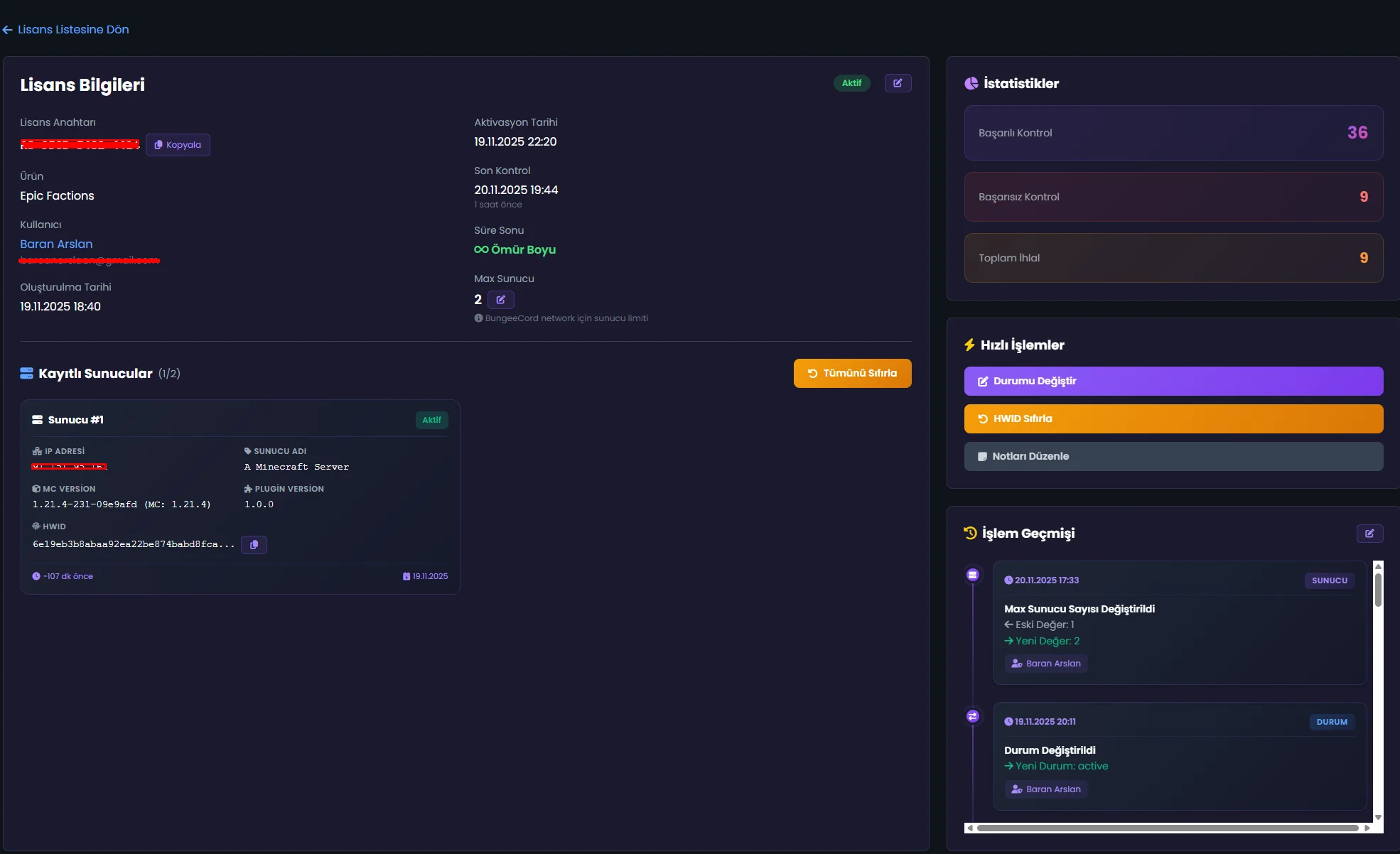Click the text A Minecraft Server
The width and height of the screenshot is (1400, 854).
coord(296,467)
